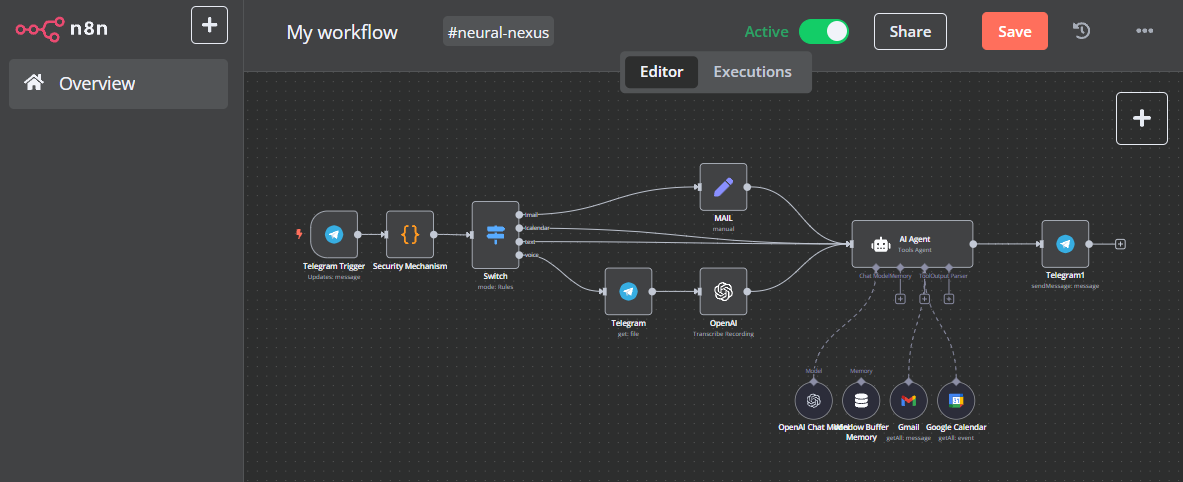Select the MAIL pencil node
1183x482 pixels.
(x=724, y=187)
